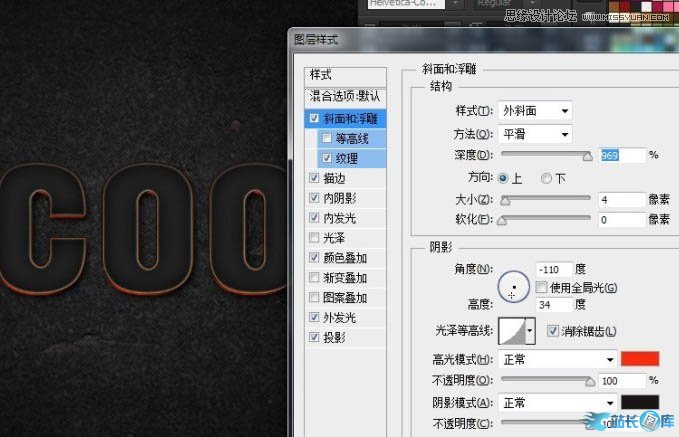Disable the 消除锯齿 checkbox
Screen dimensions: 679x437
pyautogui.click(x=553, y=331)
